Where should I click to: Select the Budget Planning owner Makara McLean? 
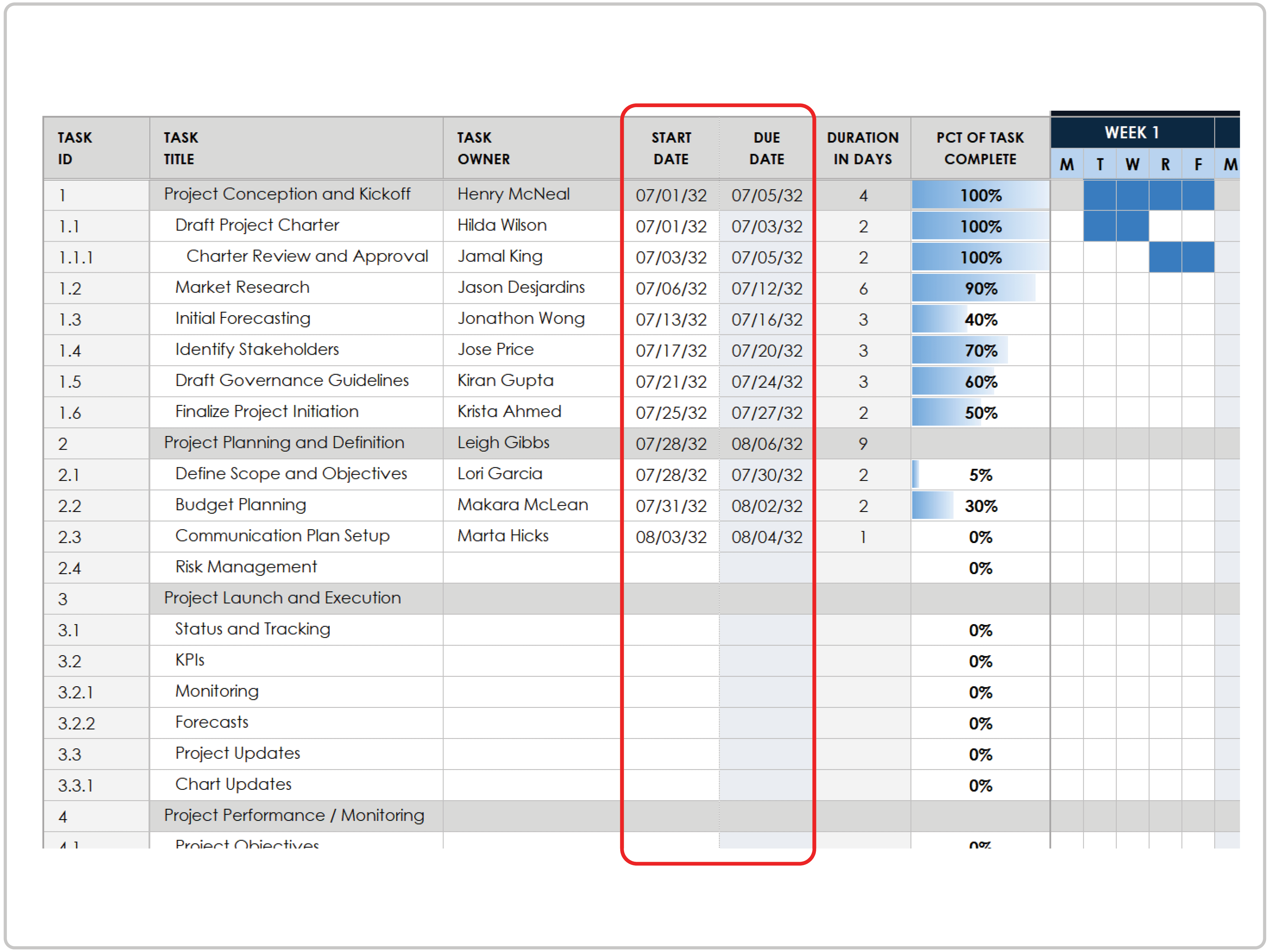[523, 505]
